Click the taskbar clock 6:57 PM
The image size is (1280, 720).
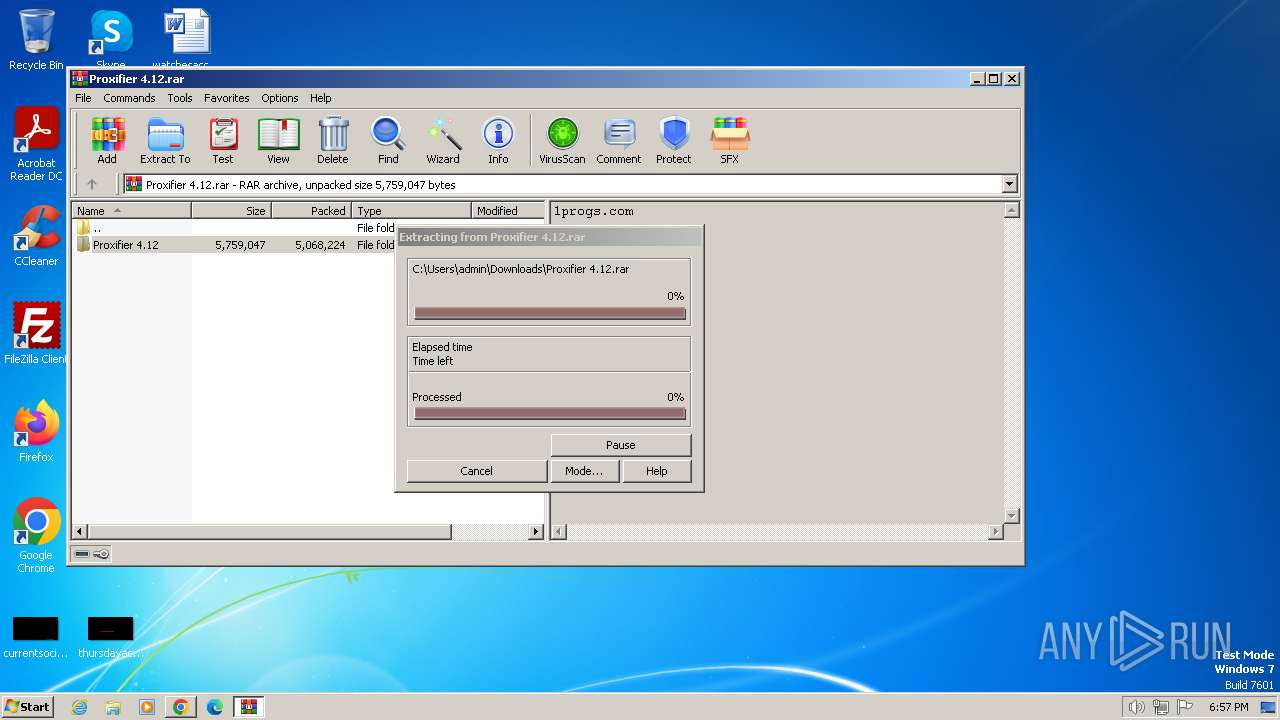[1228, 707]
